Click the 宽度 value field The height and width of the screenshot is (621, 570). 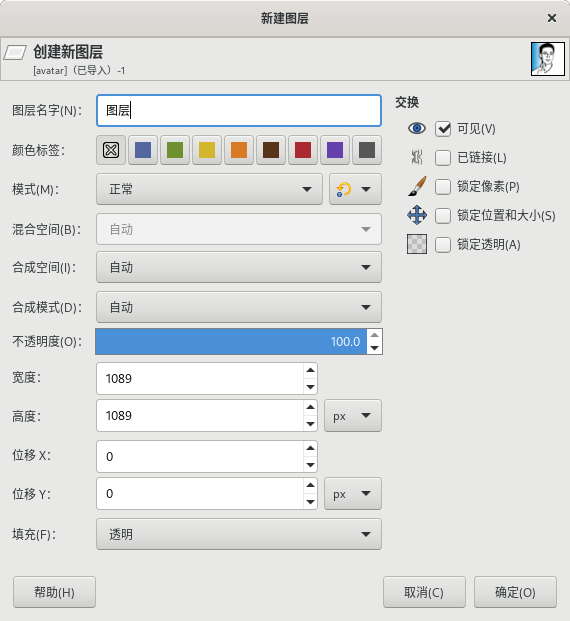(200, 379)
